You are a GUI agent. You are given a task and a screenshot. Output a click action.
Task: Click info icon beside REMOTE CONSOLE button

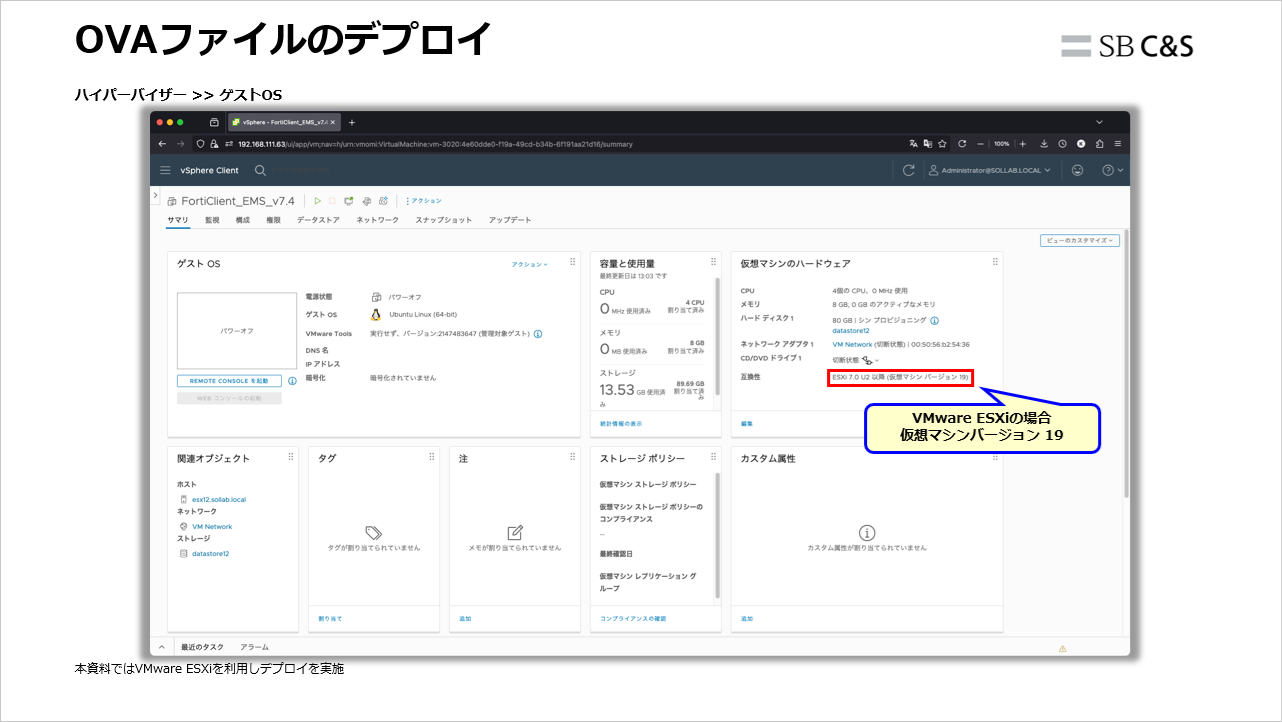tap(292, 381)
